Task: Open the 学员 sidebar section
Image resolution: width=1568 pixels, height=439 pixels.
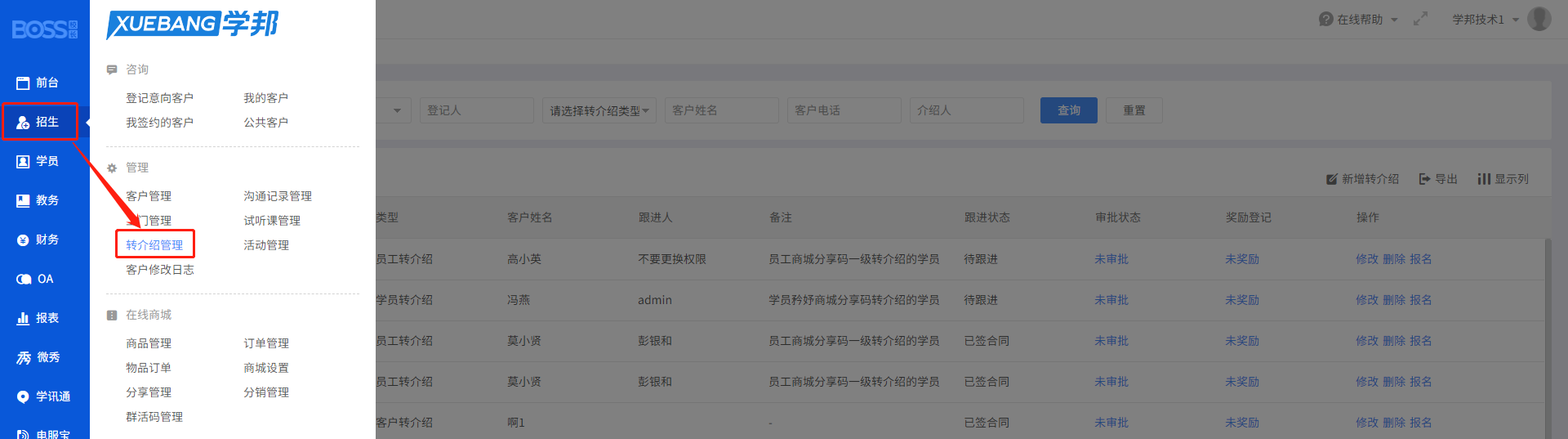Action: coord(38,161)
